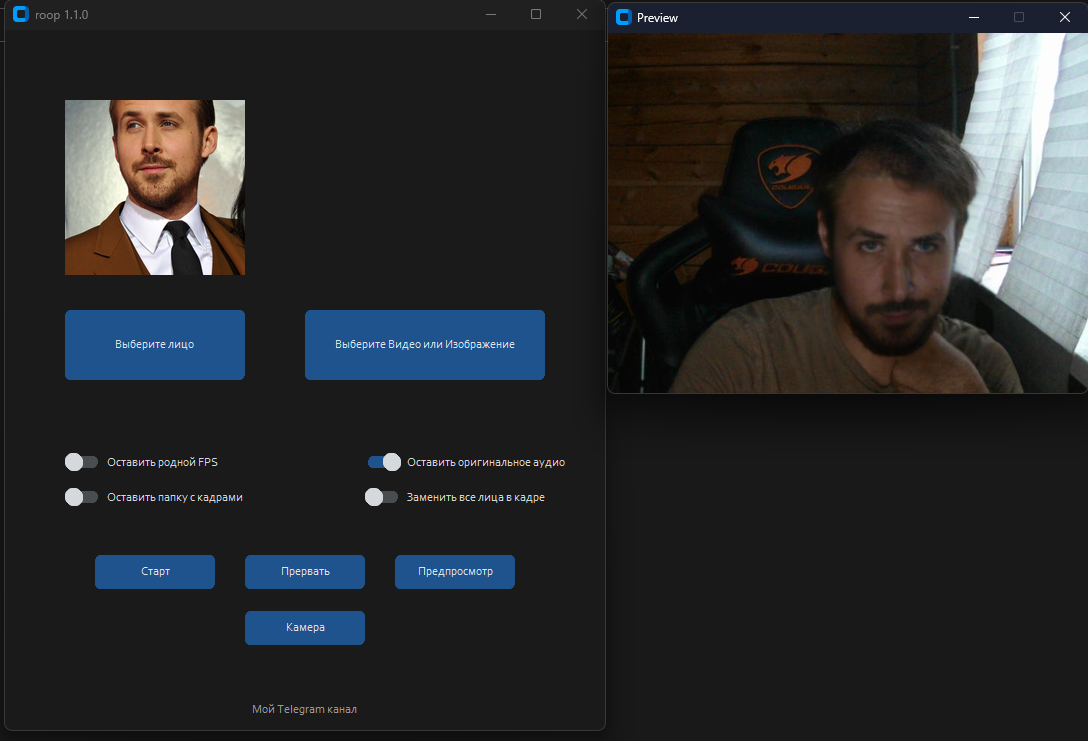Screen dimensions: 1088x741
Task: Click the roop app icon in title bar
Action: 20,15
